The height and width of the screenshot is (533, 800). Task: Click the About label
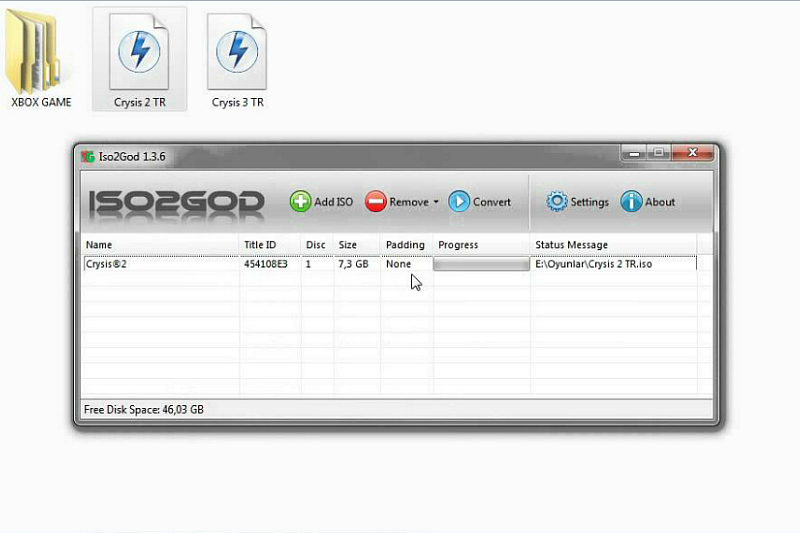[660, 202]
